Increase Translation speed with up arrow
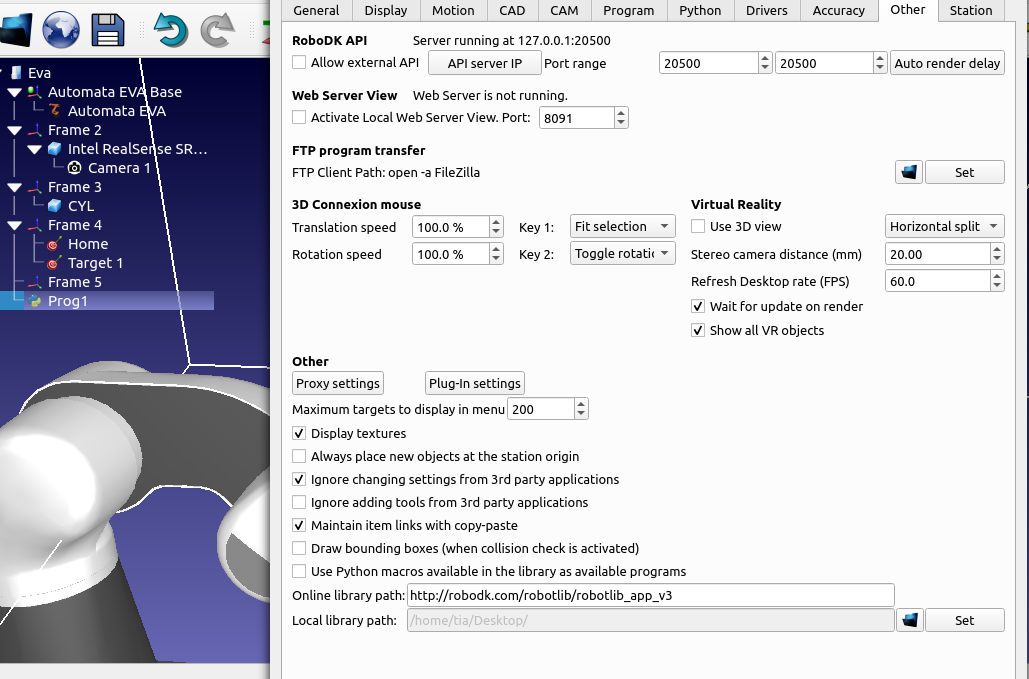This screenshot has height=679, width=1029. coord(495,222)
